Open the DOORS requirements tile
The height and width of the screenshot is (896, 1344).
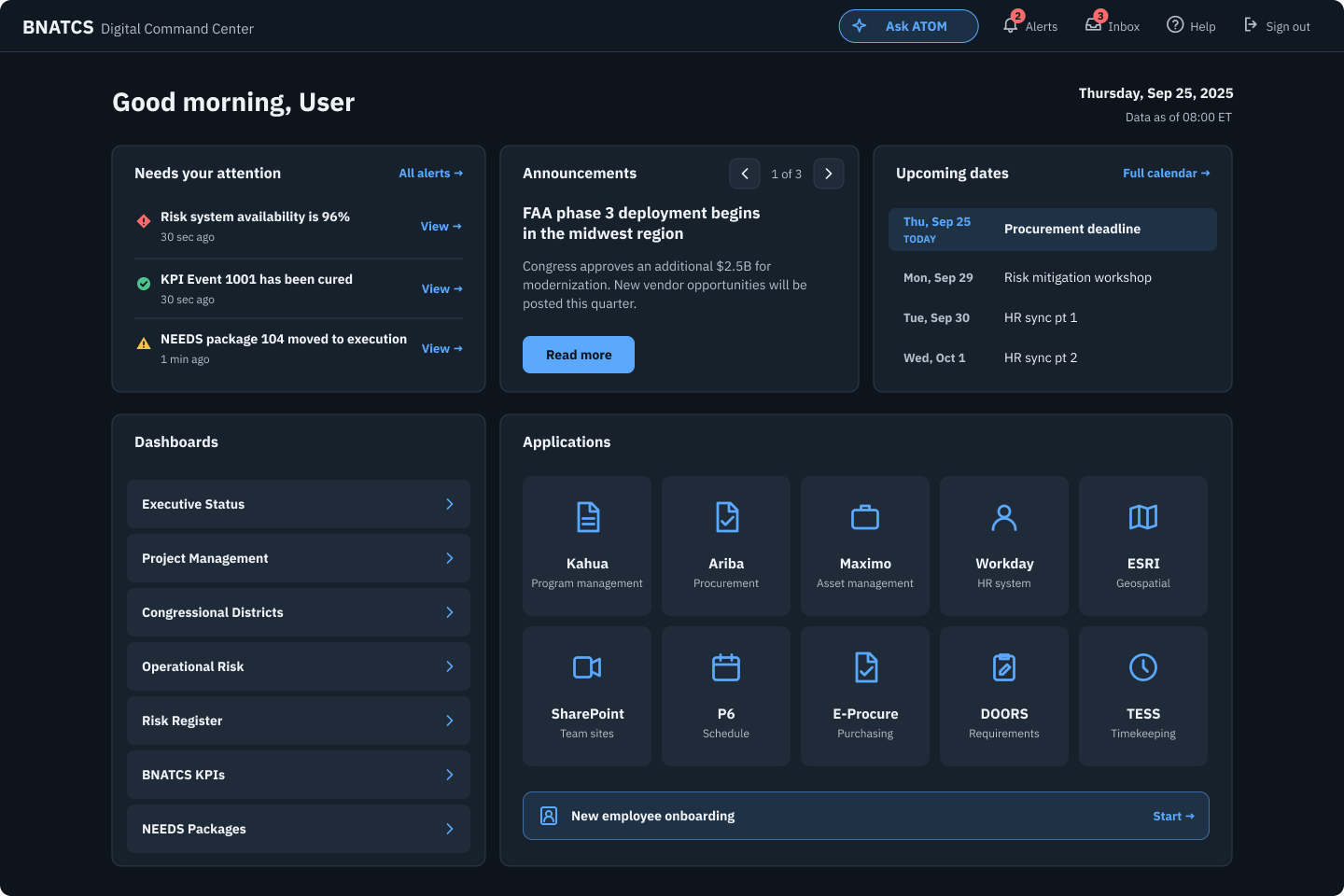coord(1004,696)
